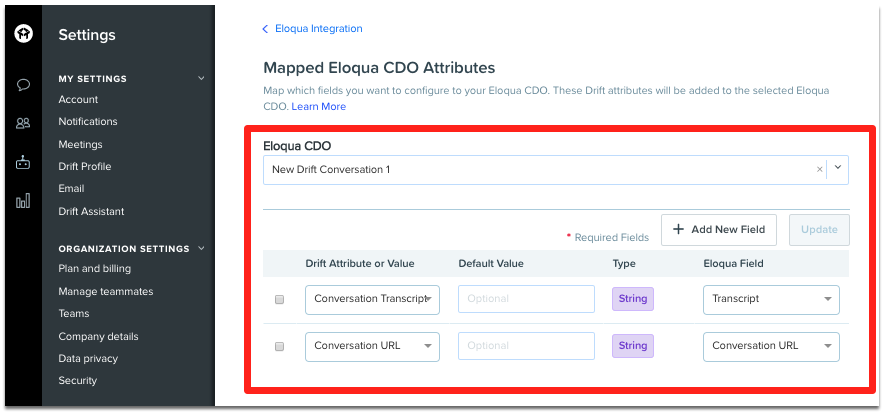Collapse the My Settings section
The image size is (886, 416).
point(201,78)
